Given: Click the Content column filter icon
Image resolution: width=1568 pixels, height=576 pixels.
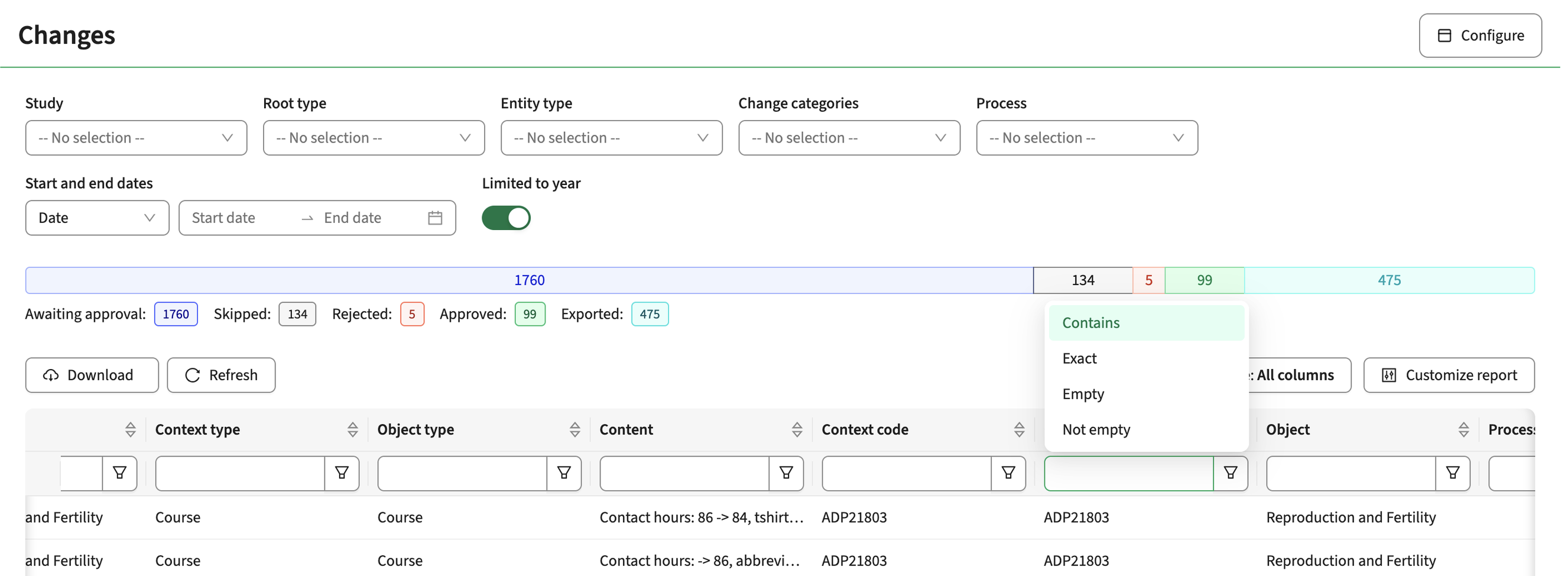Looking at the screenshot, I should tap(786, 473).
